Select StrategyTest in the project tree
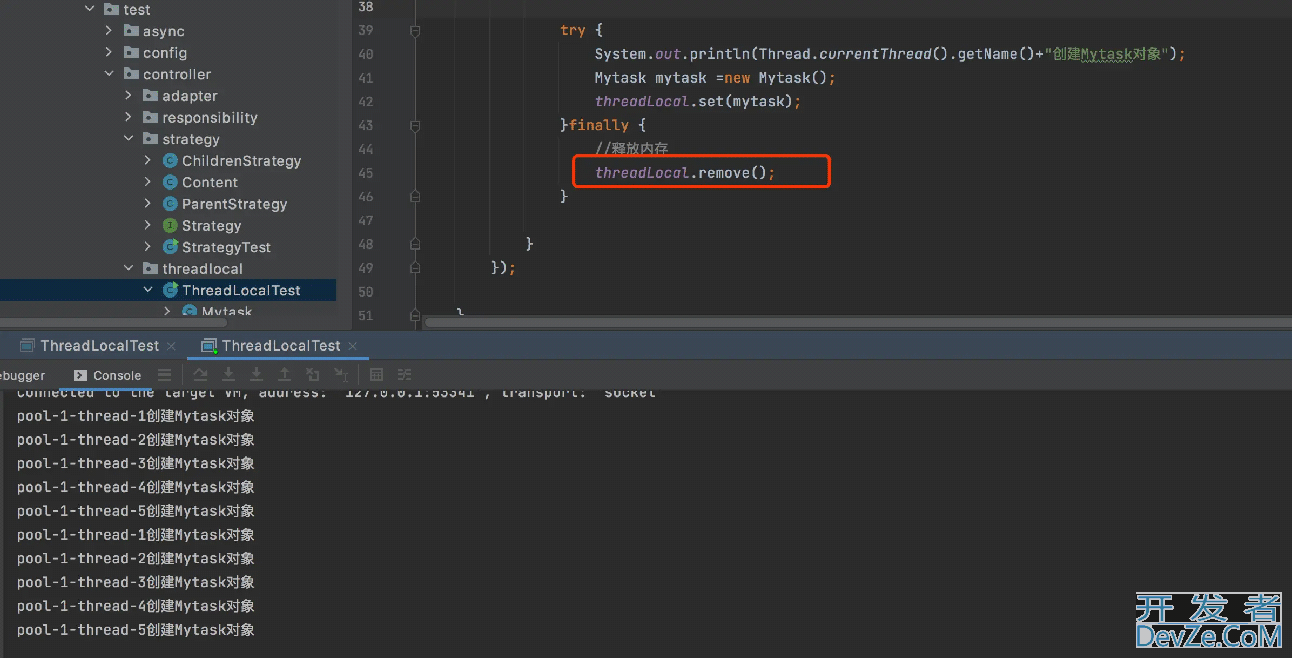Viewport: 1292px width, 658px height. [168, 247]
